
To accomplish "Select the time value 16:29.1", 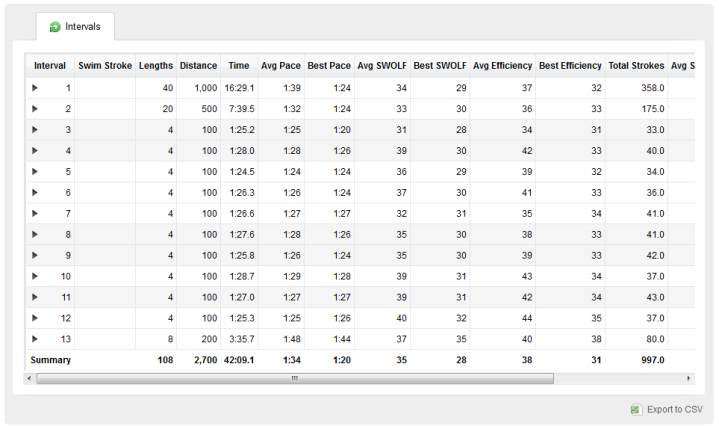I will click(239, 88).
